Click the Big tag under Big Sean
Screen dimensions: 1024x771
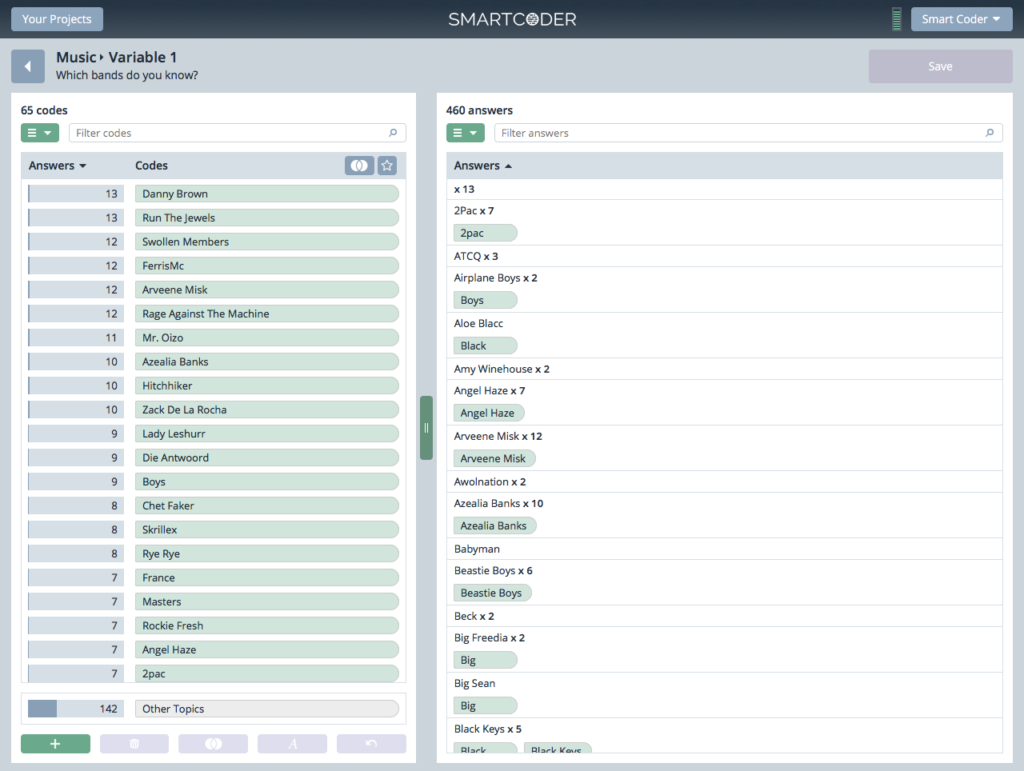tap(485, 706)
